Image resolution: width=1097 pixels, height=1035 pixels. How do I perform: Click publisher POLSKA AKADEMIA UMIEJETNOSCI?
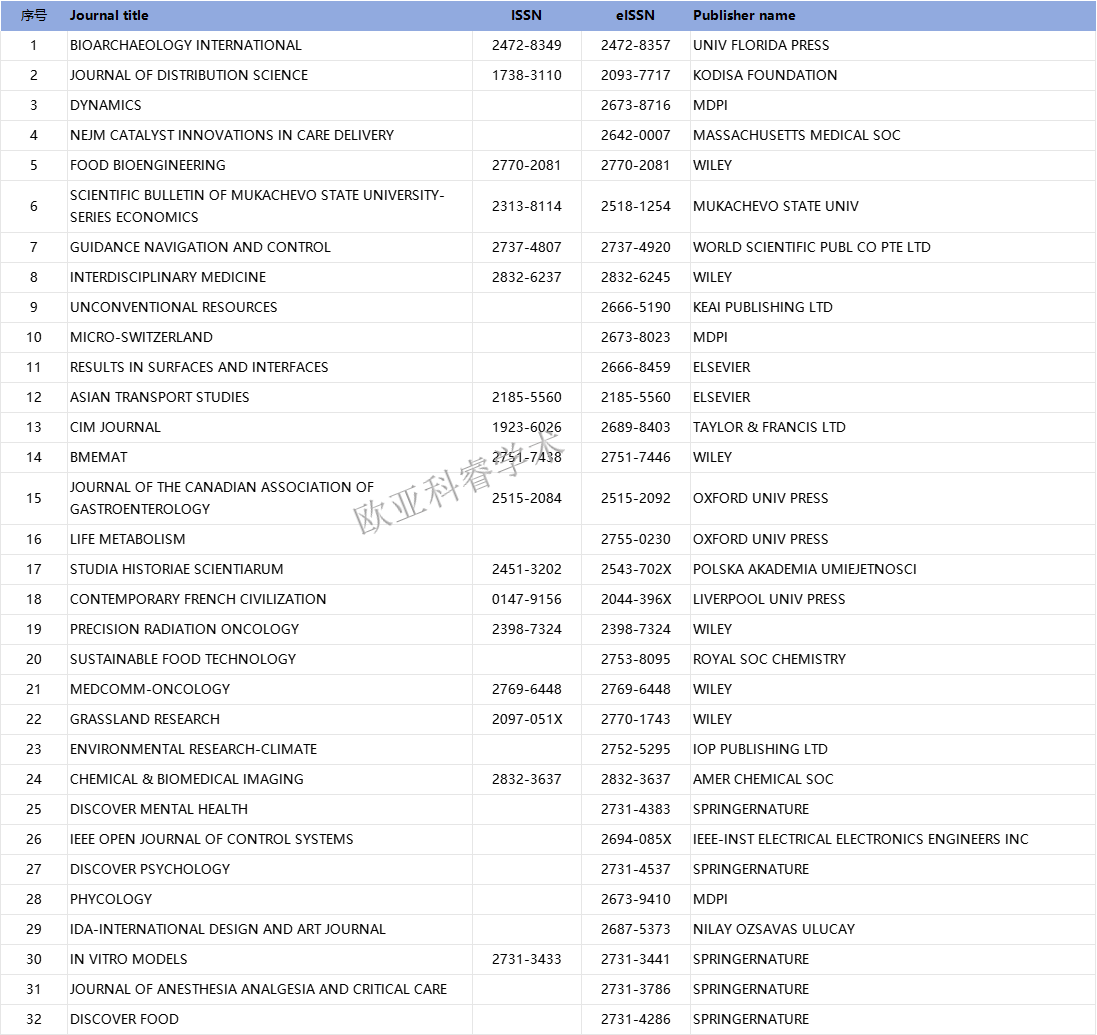(x=805, y=570)
